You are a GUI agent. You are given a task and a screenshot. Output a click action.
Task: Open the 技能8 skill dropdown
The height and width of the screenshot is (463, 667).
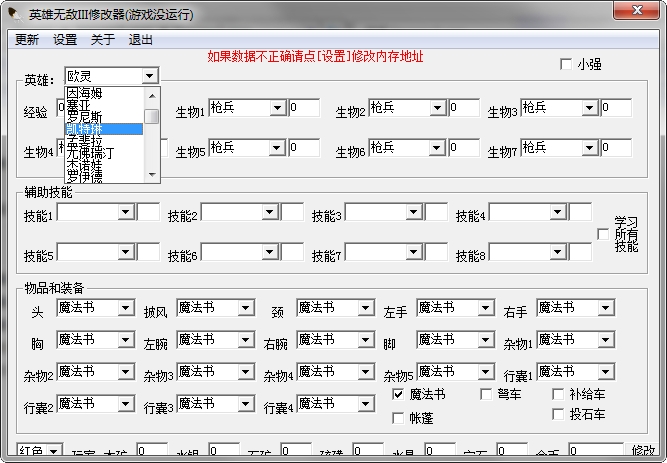(x=557, y=252)
